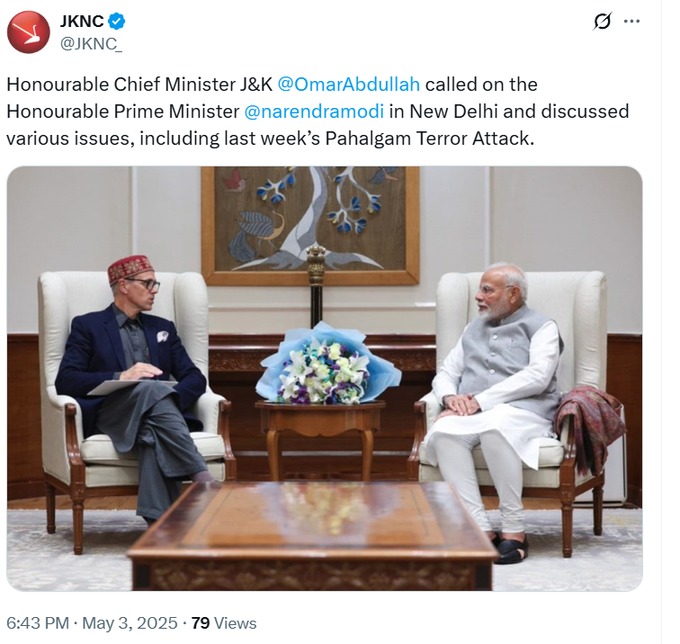The height and width of the screenshot is (644, 680).
Task: Open the @JKNC_ handle link
Action: [91, 44]
